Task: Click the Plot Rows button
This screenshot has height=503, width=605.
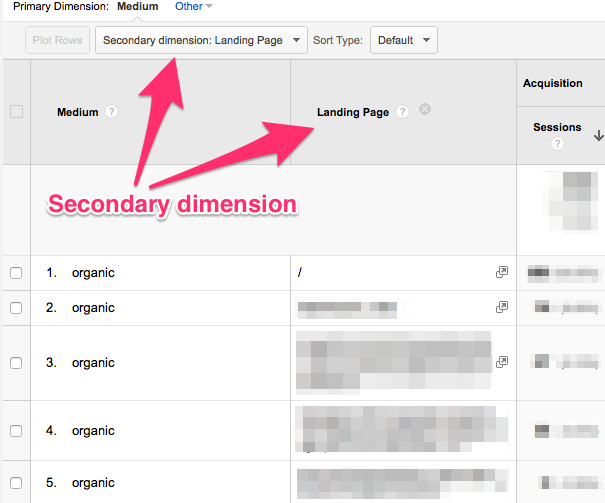Action: click(x=57, y=40)
